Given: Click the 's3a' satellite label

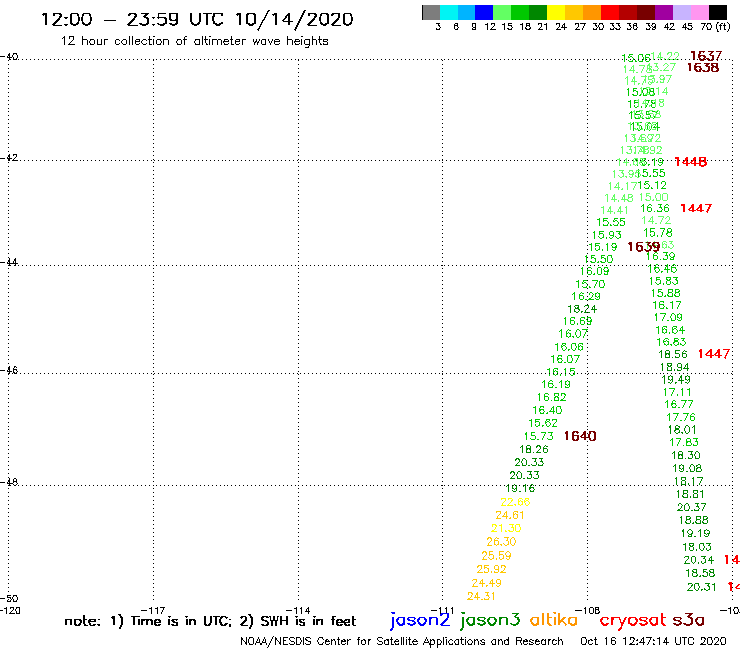Looking at the screenshot, I should pos(688,620).
